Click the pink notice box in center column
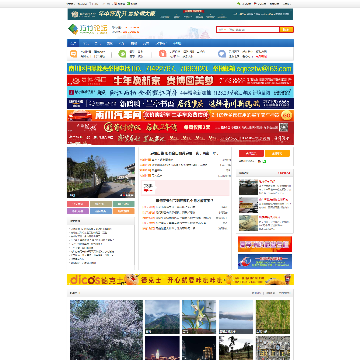Image resolution: width=360 pixels, height=360 pixels. pyautogui.click(x=185, y=188)
